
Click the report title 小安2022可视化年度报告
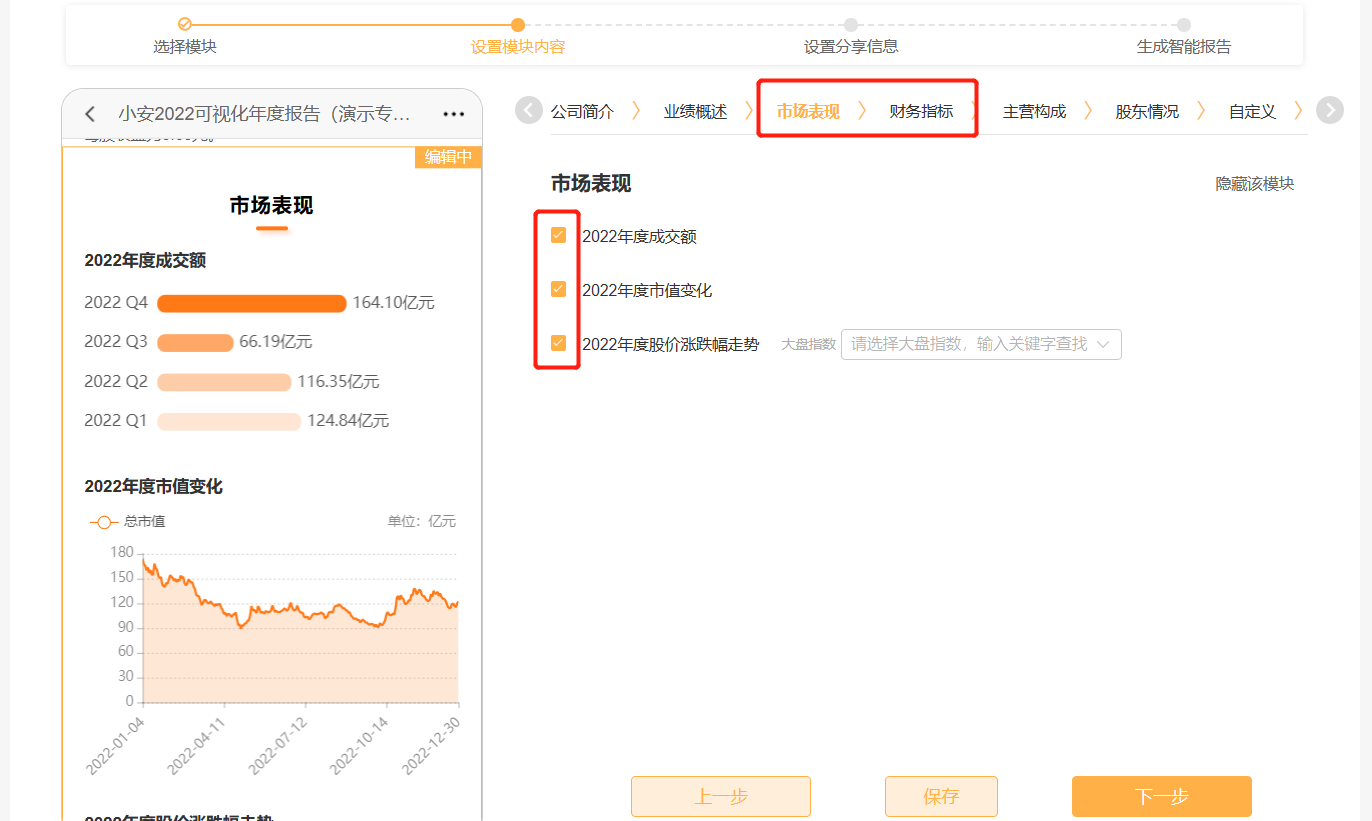[265, 114]
